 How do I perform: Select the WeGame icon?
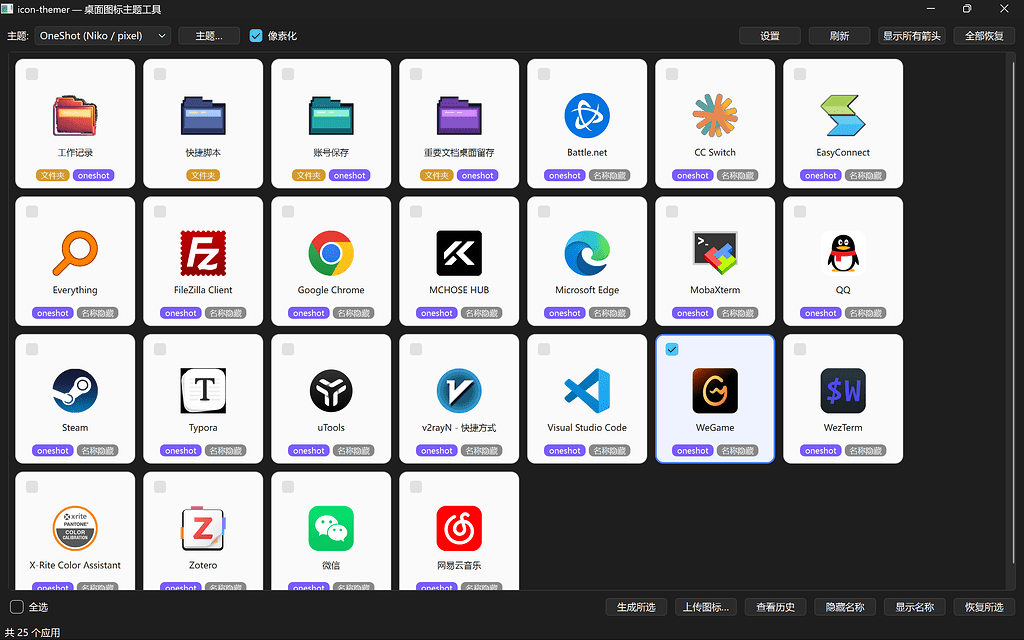715,391
